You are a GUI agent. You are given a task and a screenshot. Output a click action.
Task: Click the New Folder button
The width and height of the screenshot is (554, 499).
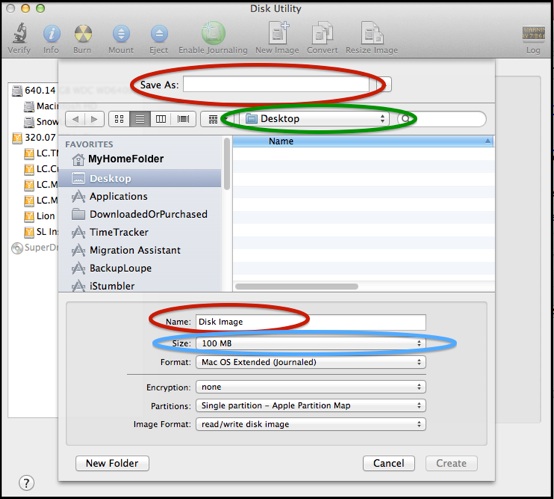point(112,463)
